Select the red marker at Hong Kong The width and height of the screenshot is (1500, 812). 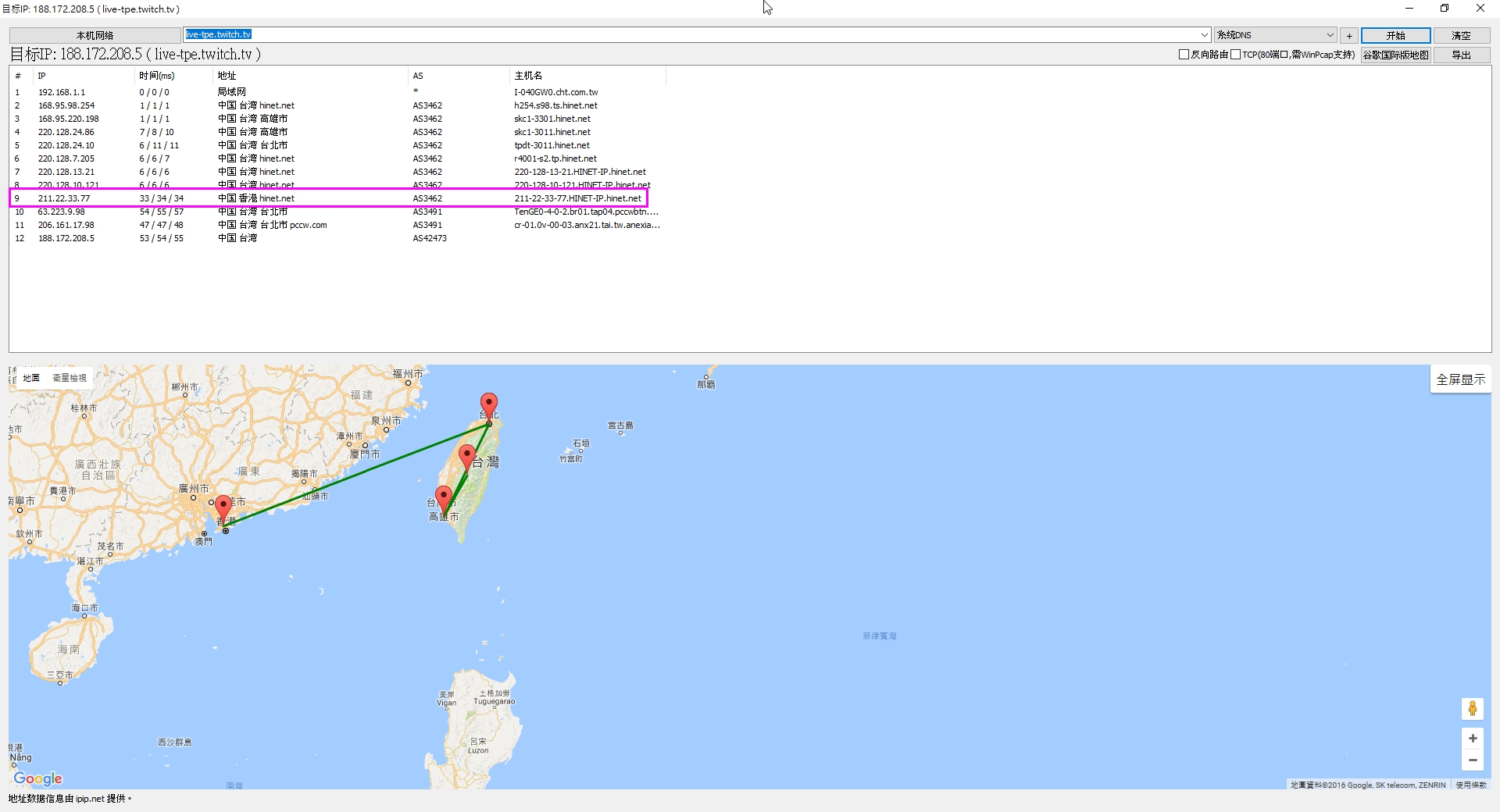(223, 510)
